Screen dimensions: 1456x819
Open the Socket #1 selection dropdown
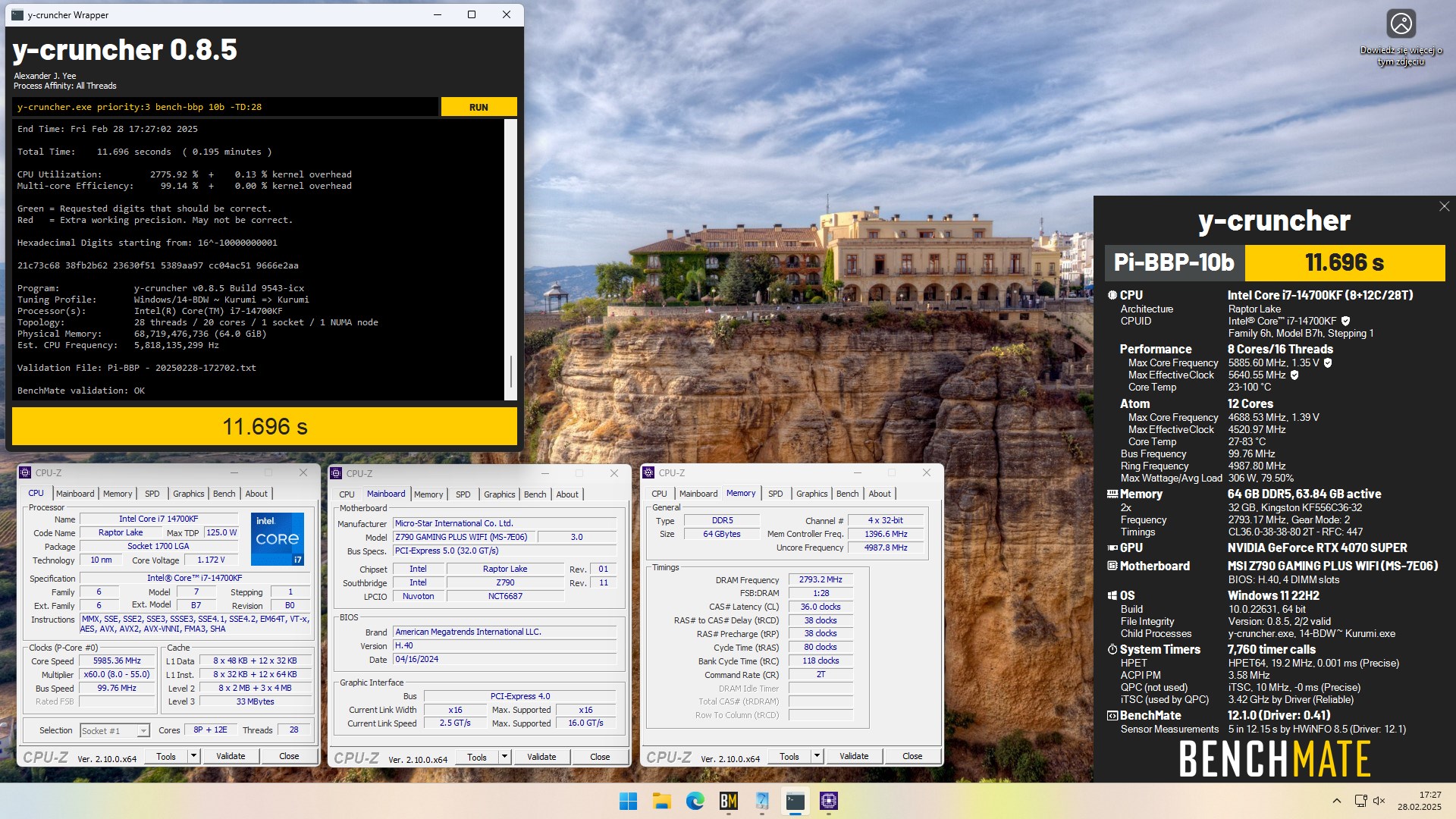(x=115, y=731)
